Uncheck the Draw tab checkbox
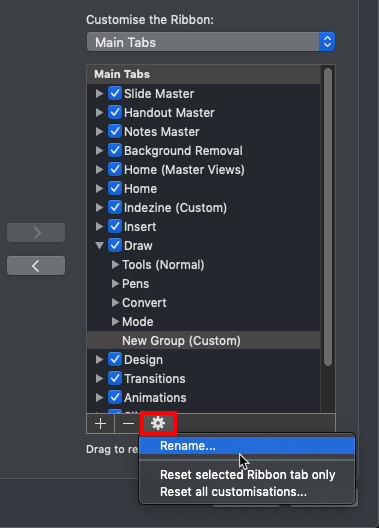 click(115, 245)
